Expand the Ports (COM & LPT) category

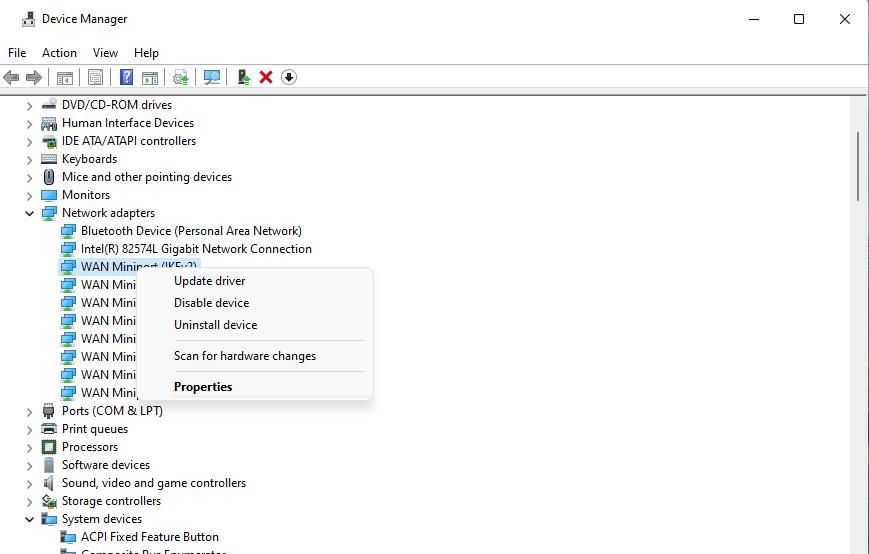pos(30,411)
